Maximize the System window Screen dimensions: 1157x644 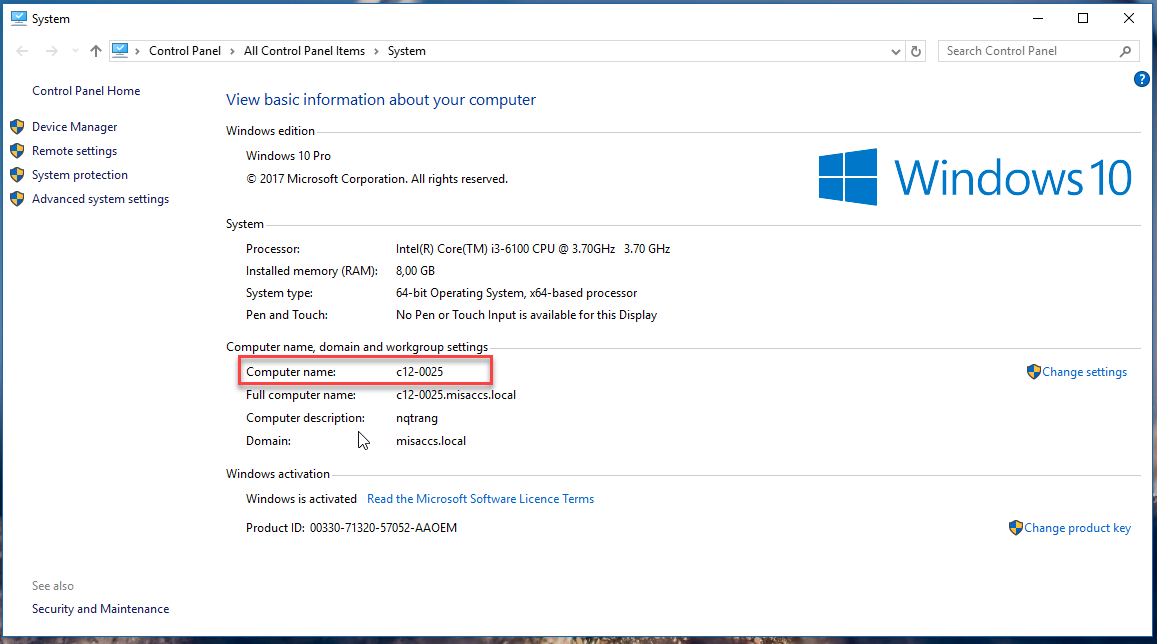[1082, 18]
